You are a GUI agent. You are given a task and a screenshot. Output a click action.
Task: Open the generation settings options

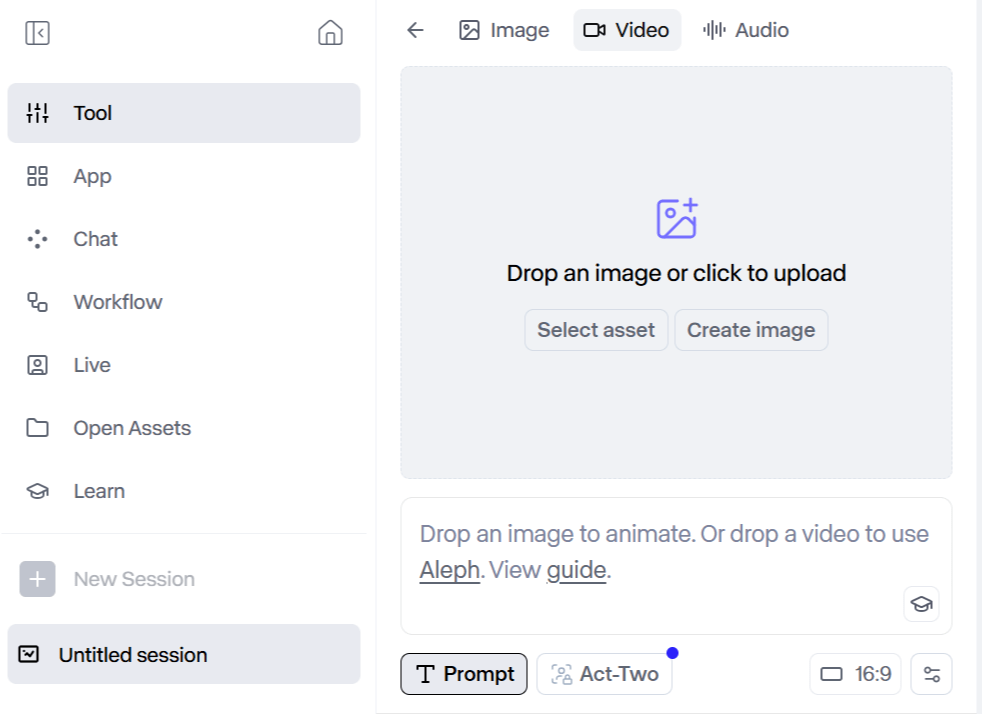click(931, 674)
